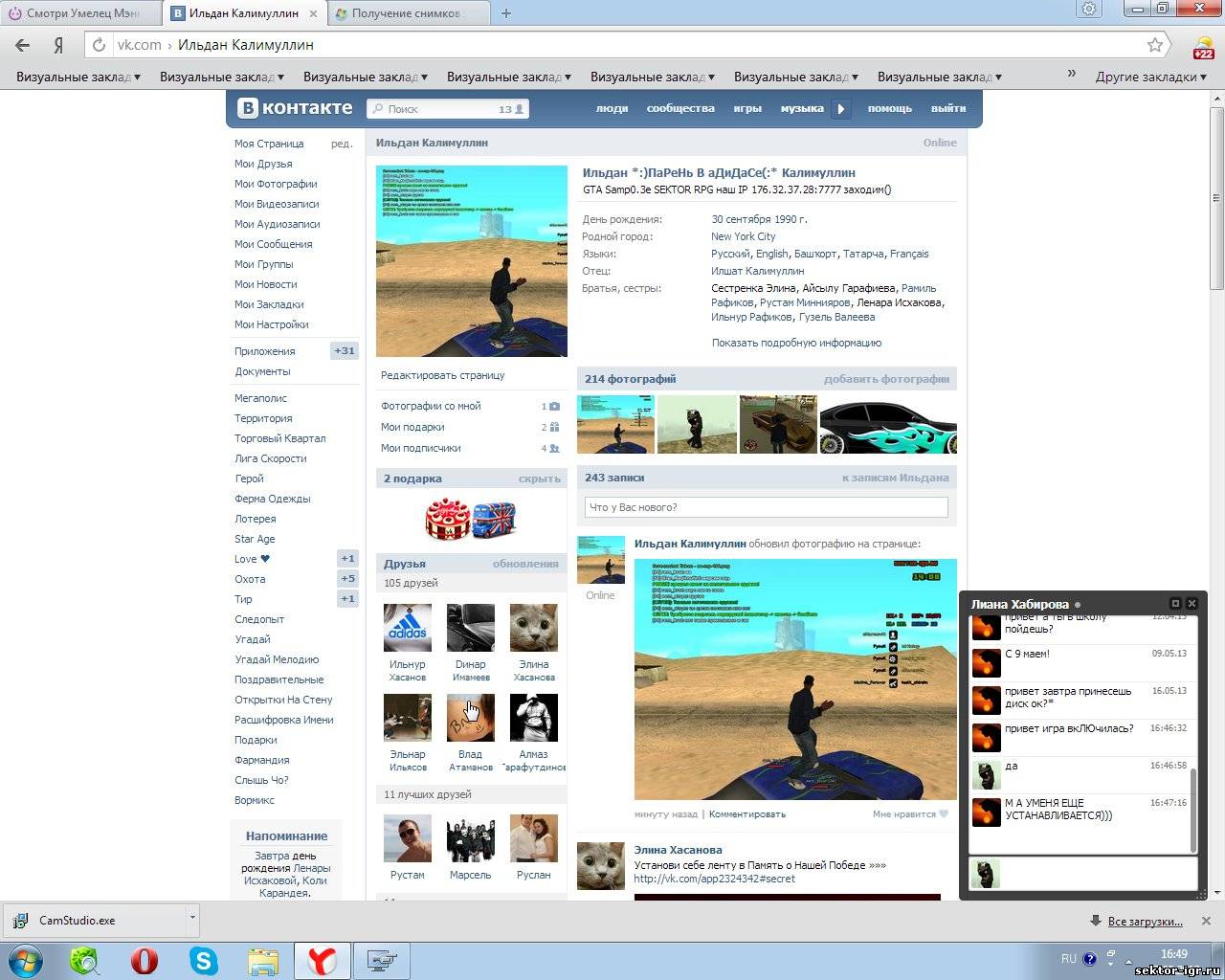The width and height of the screenshot is (1225, 980).
Task: Click Показать подробную информацию
Action: (x=796, y=343)
